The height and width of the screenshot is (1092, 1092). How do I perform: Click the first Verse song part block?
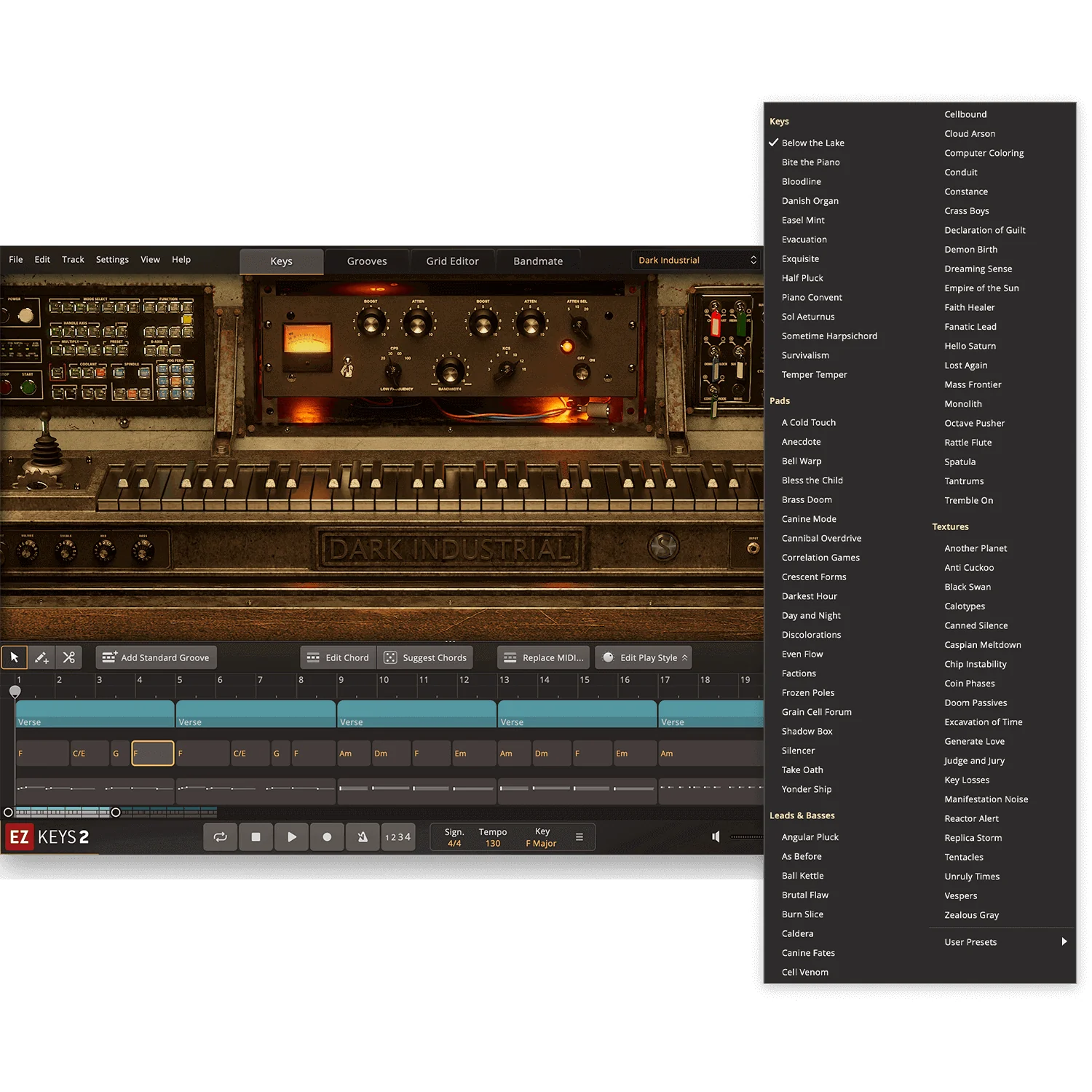point(95,714)
